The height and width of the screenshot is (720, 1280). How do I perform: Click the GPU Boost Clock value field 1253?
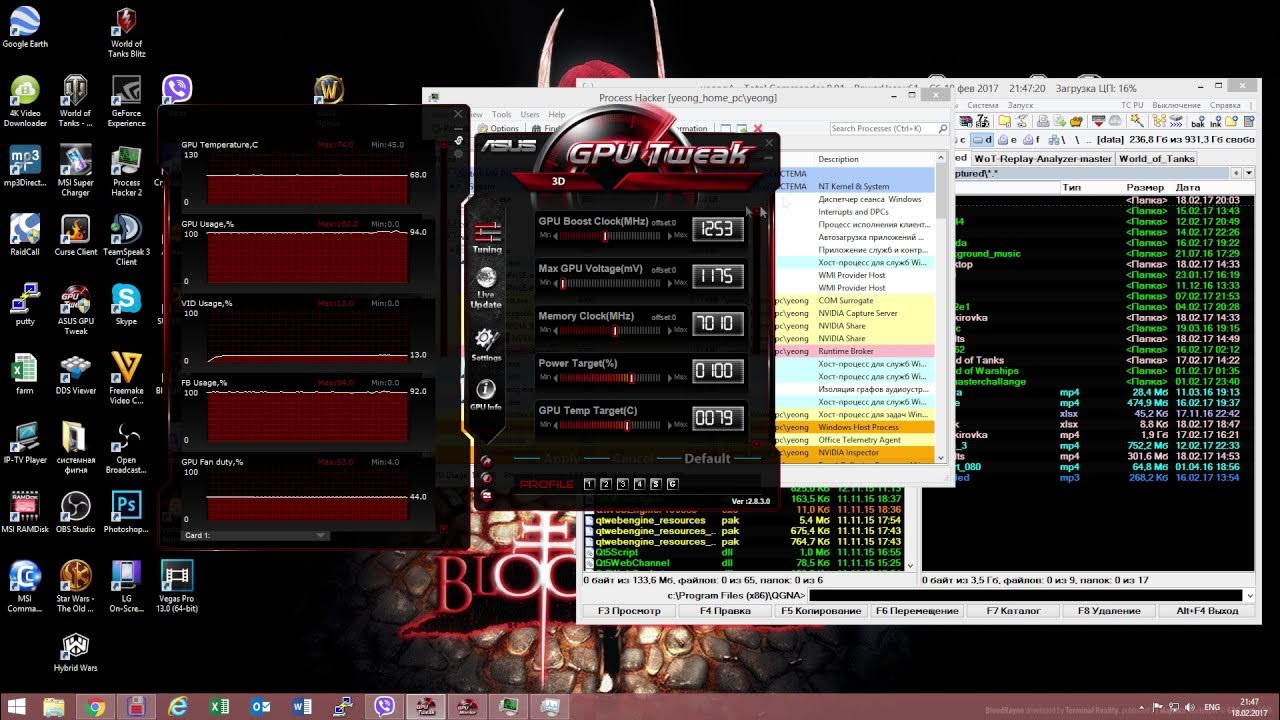(718, 229)
